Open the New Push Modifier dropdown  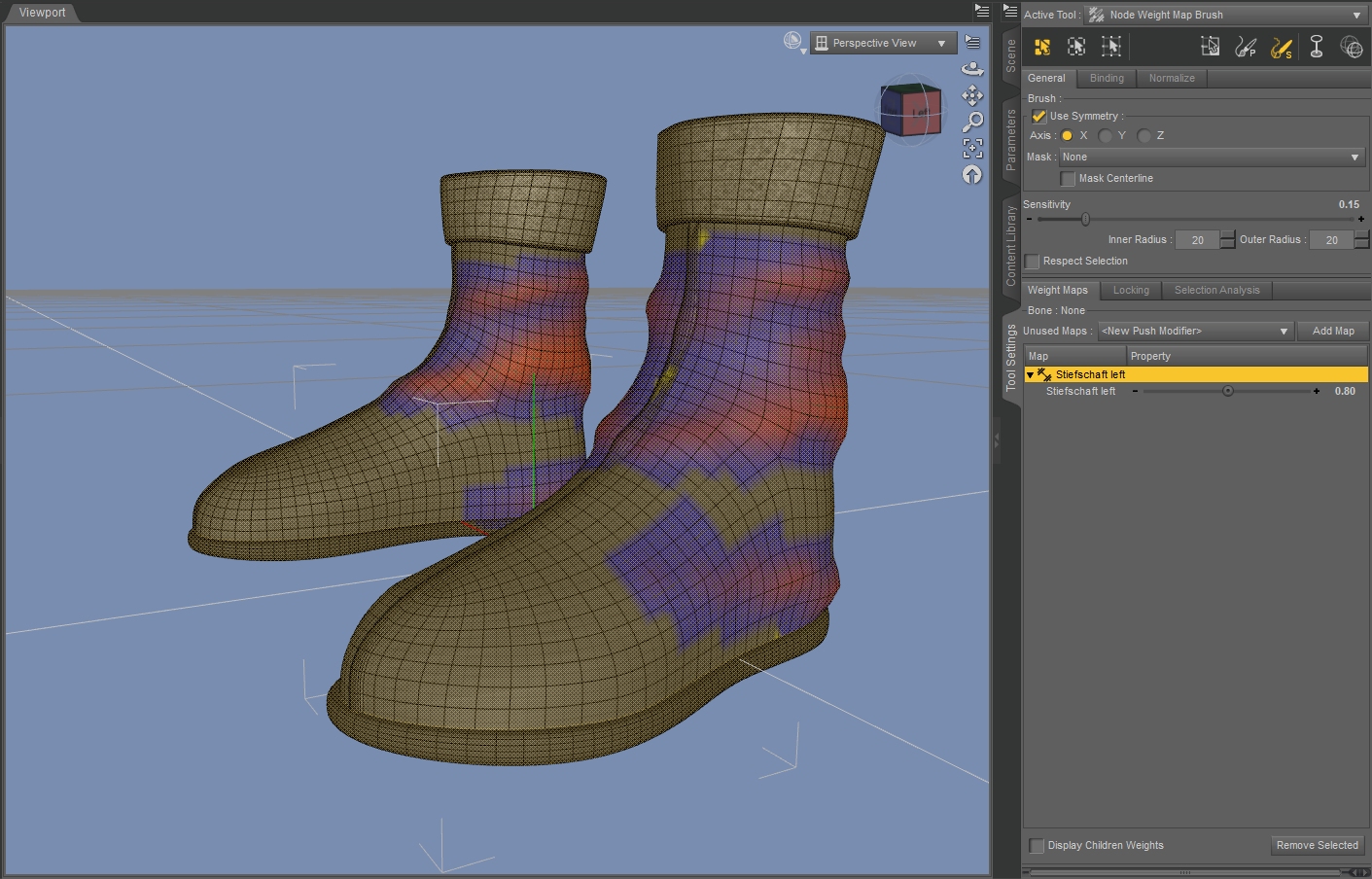1195,332
